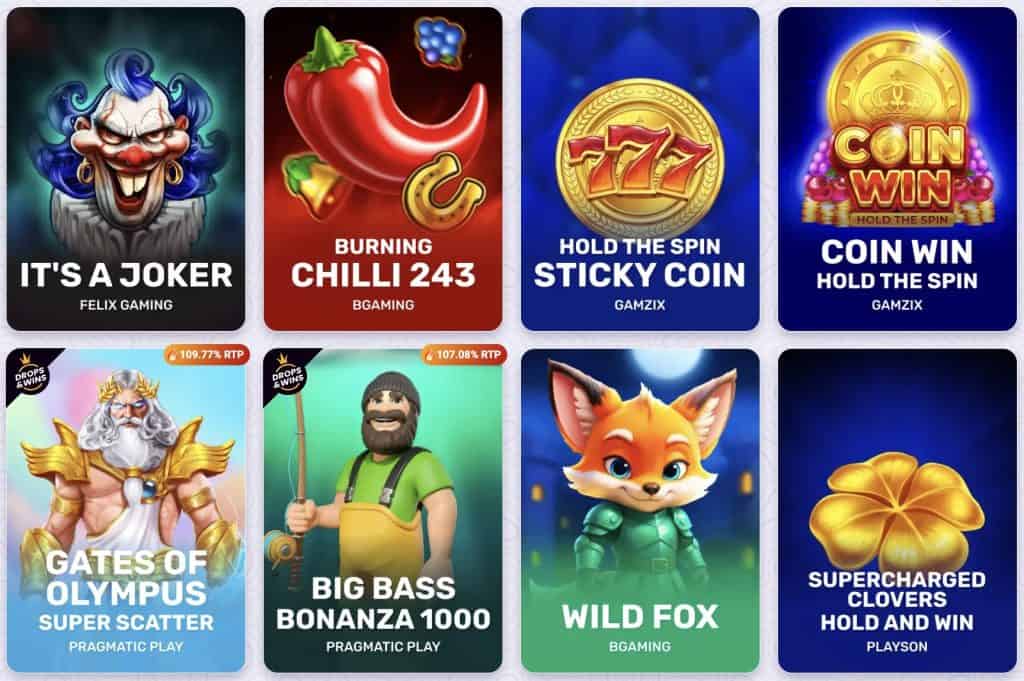Click Gamzix label under Sticky Coin

(640, 305)
